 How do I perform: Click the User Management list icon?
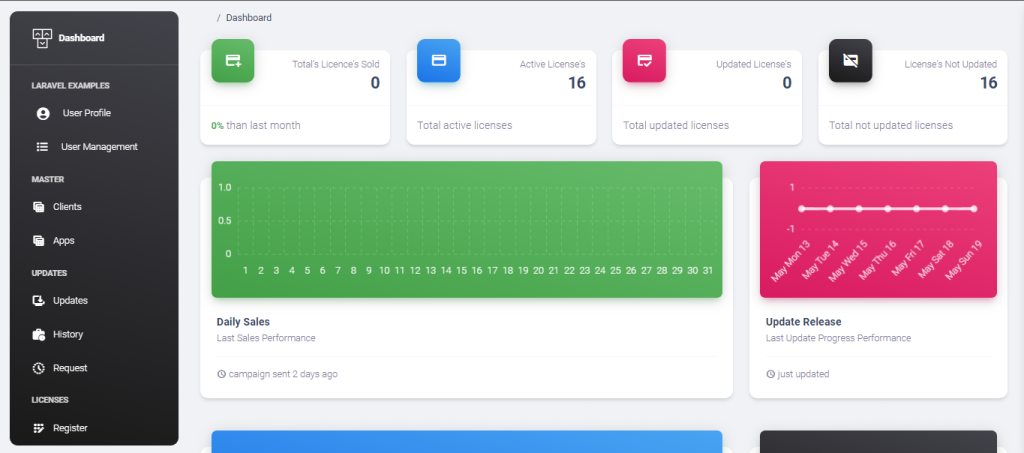[42, 147]
